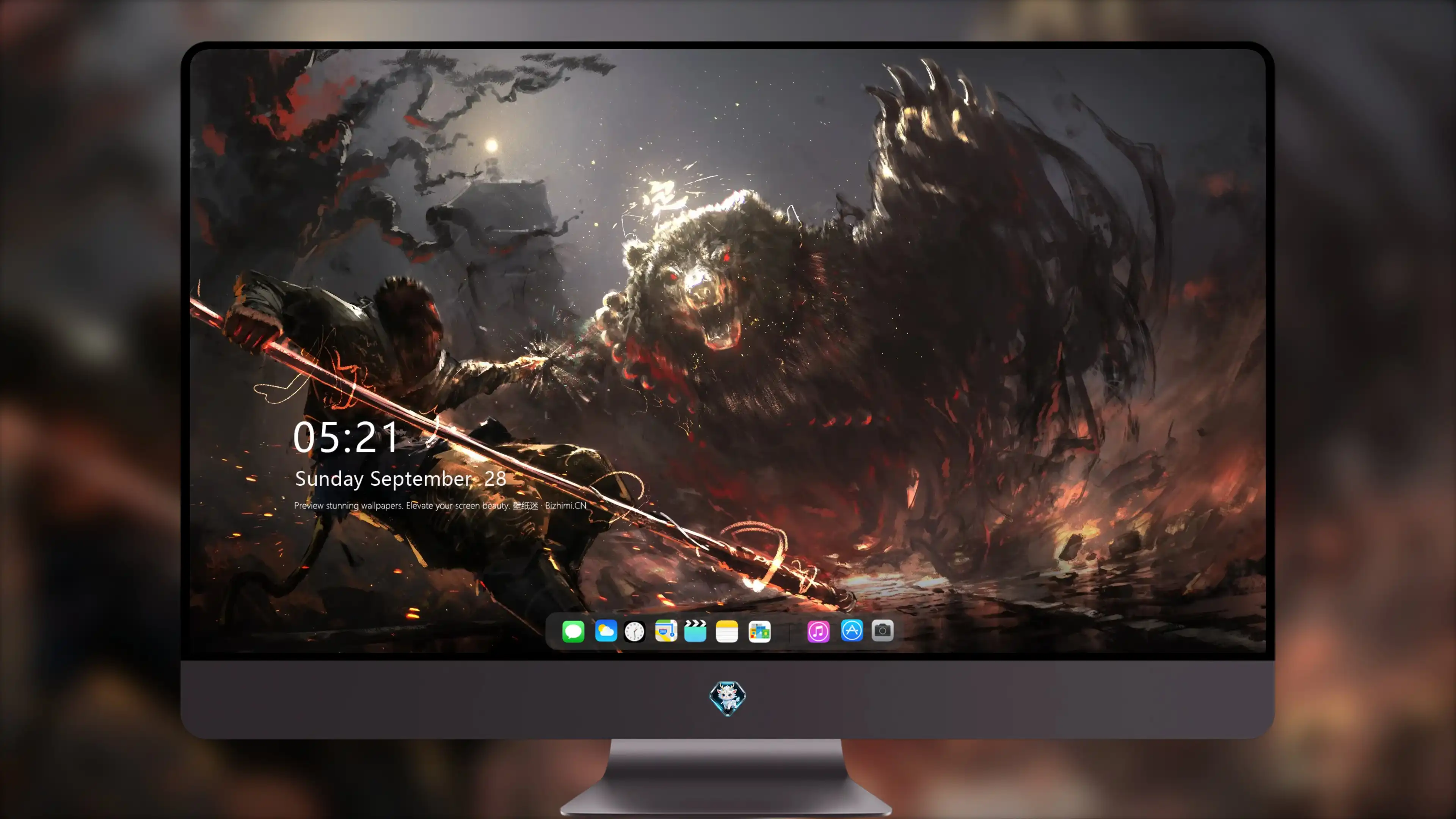Viewport: 1456px width, 819px height.
Task: Open the green Messages app in dock
Action: coord(573,631)
